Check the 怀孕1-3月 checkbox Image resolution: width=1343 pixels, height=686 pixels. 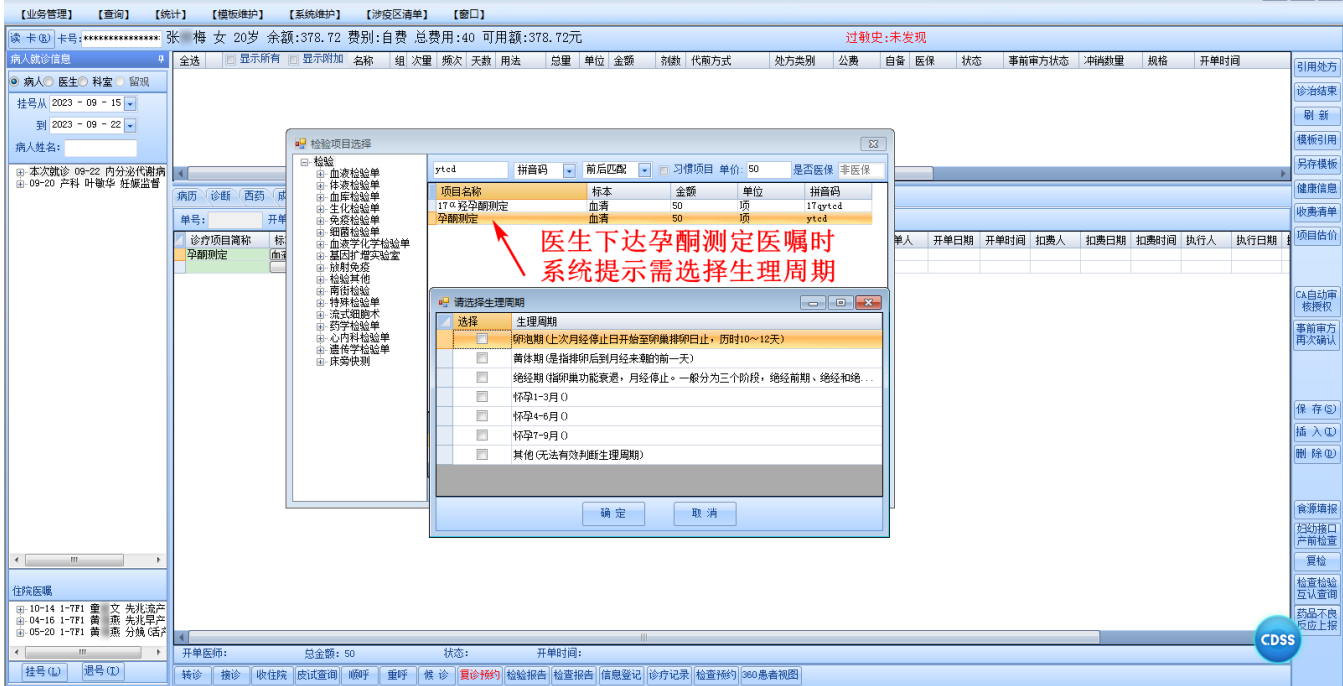482,397
